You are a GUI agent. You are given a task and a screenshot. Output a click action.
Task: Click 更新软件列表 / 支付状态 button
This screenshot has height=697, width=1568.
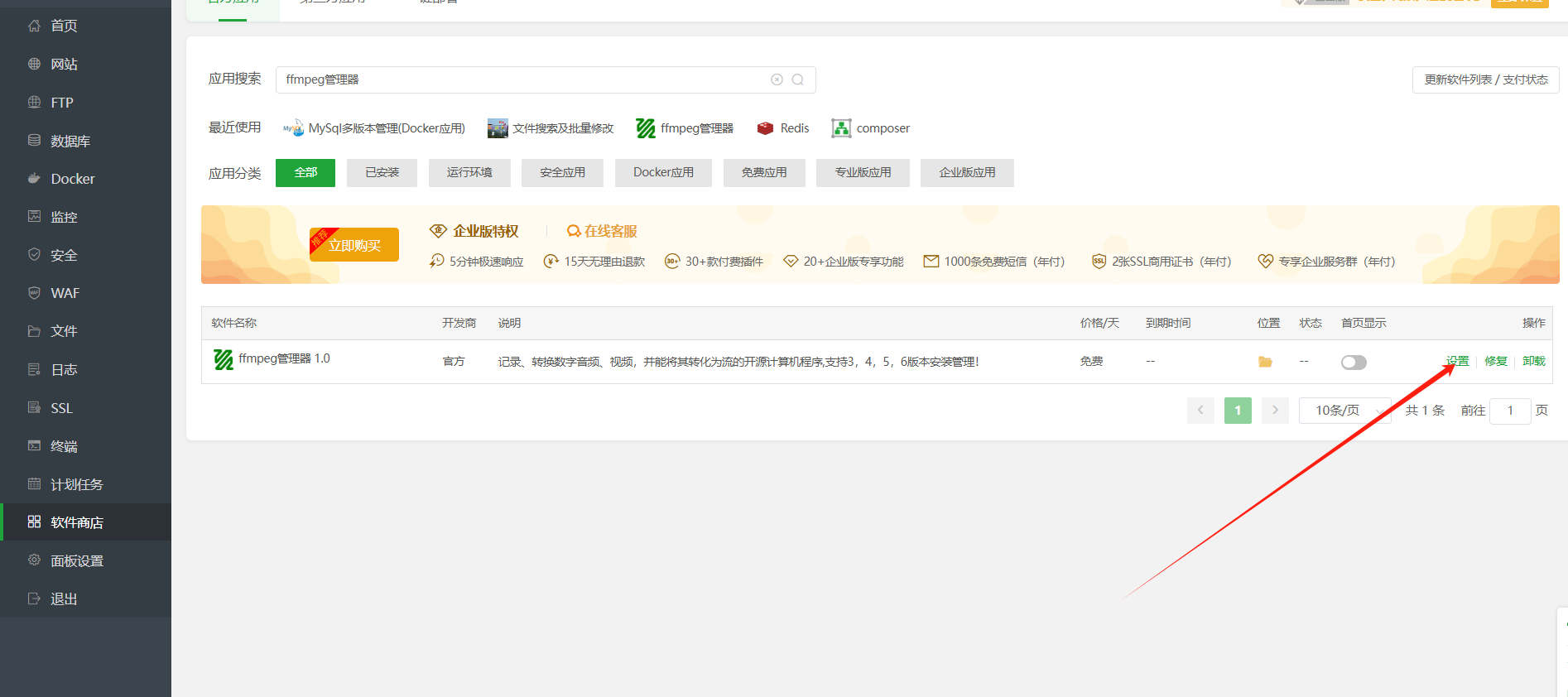point(1485,79)
